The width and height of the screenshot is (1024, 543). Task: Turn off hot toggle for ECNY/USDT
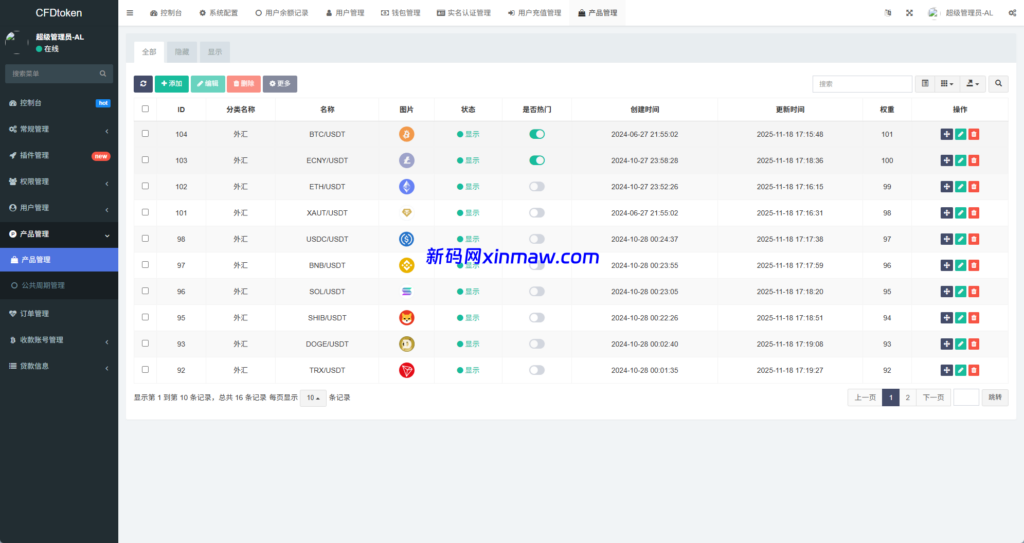coord(537,160)
